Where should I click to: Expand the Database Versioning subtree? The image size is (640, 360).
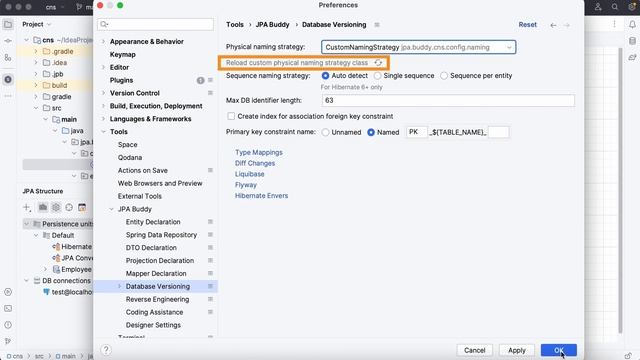click(120, 286)
